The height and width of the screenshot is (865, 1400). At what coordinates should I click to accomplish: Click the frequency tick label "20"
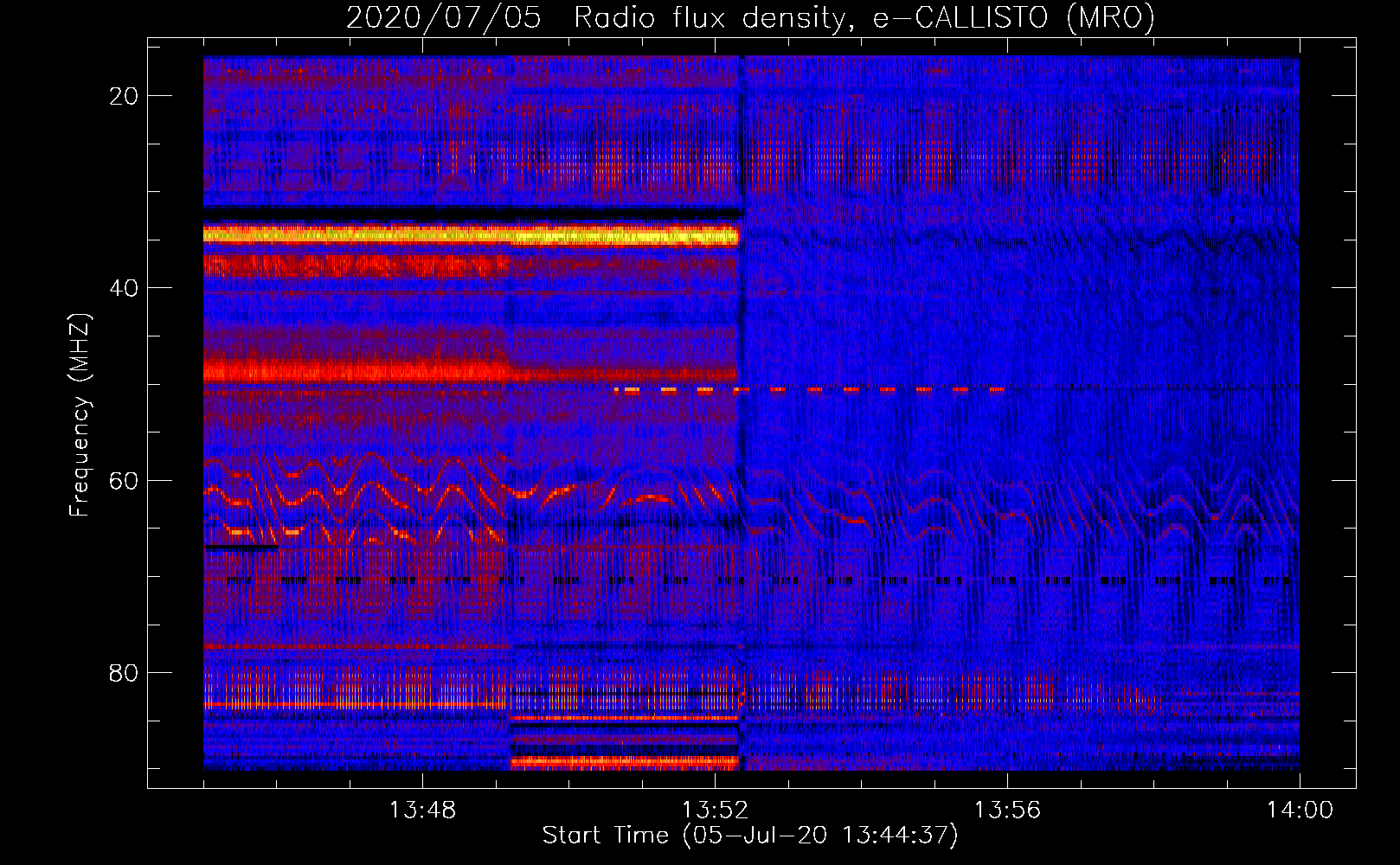(124, 96)
